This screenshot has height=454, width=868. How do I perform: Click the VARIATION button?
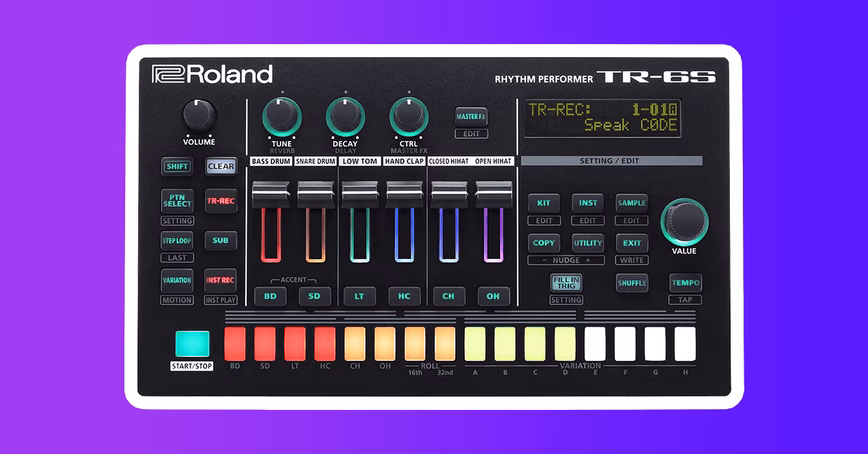tap(177, 280)
